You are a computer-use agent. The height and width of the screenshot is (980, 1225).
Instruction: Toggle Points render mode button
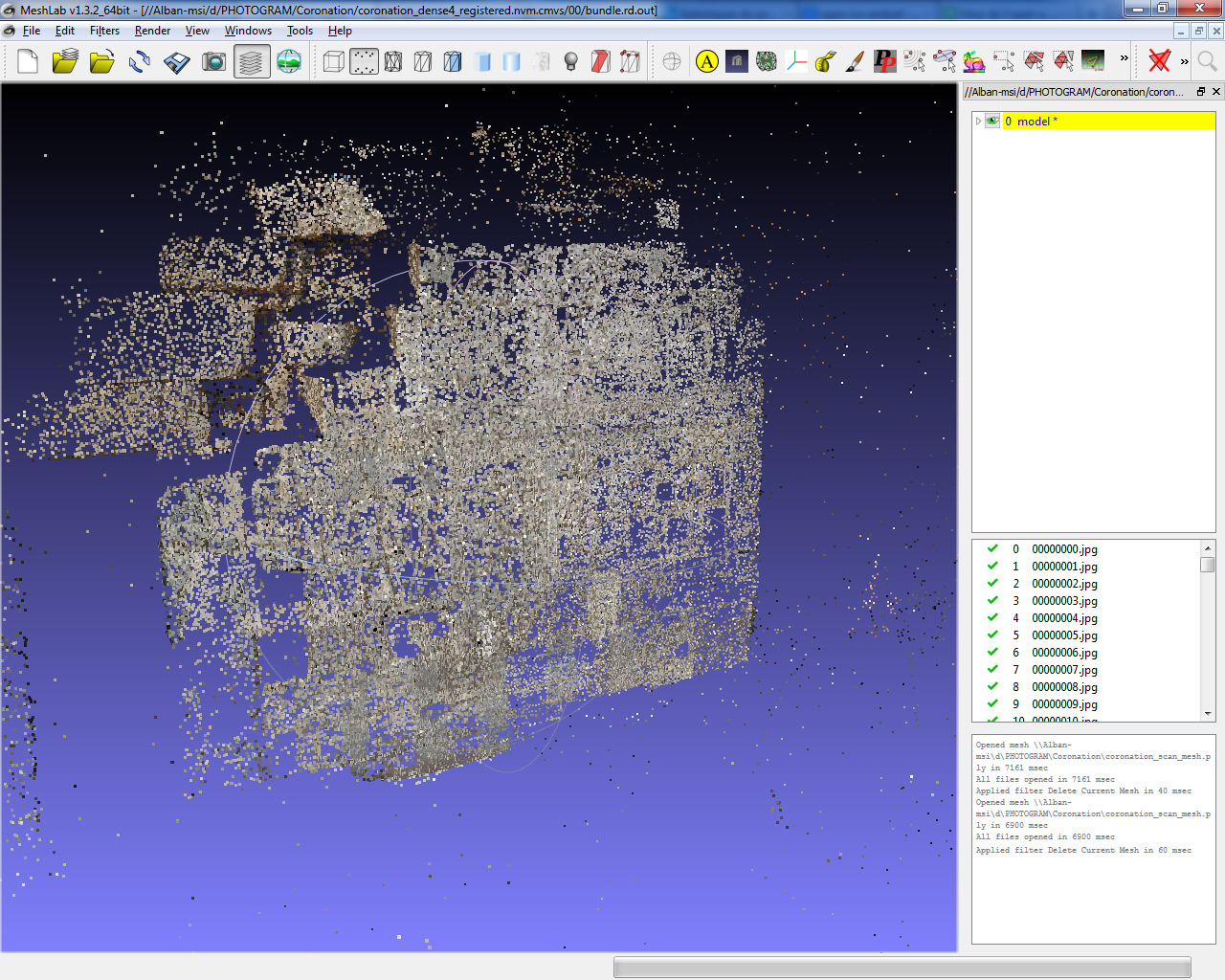click(x=364, y=62)
